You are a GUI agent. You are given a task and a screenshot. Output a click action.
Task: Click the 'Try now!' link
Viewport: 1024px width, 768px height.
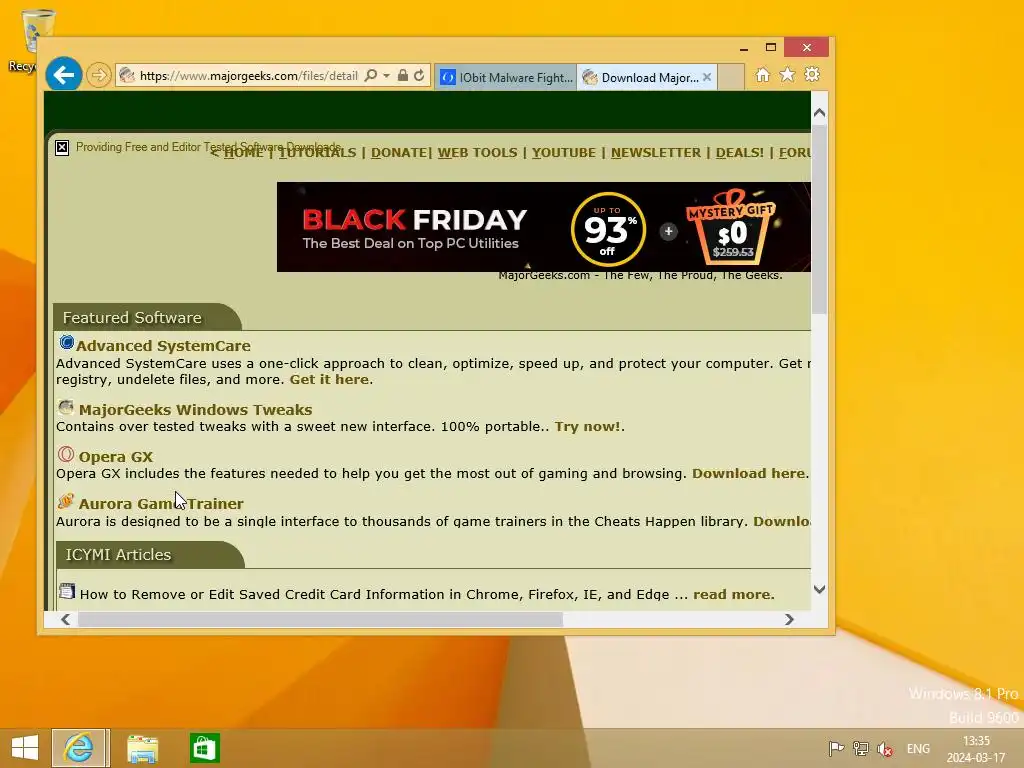click(x=587, y=426)
